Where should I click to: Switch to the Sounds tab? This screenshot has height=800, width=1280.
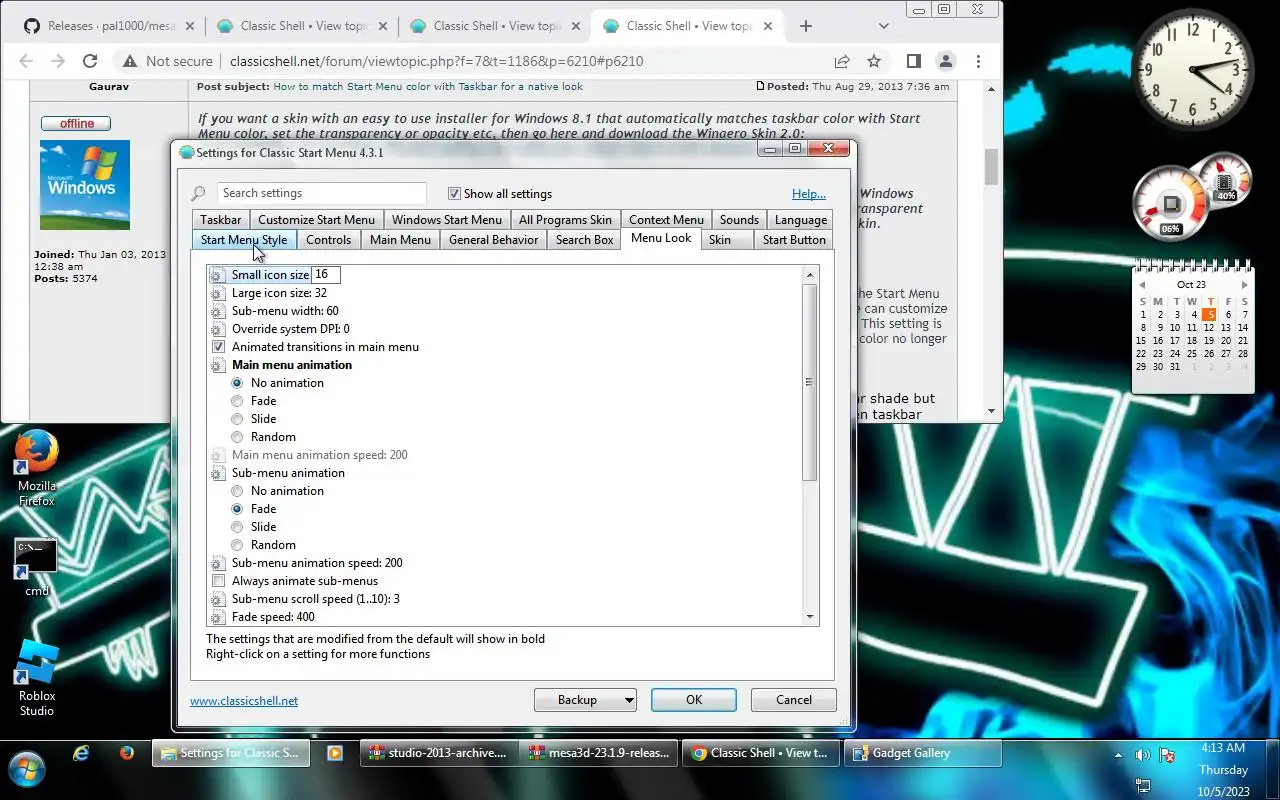point(739,220)
